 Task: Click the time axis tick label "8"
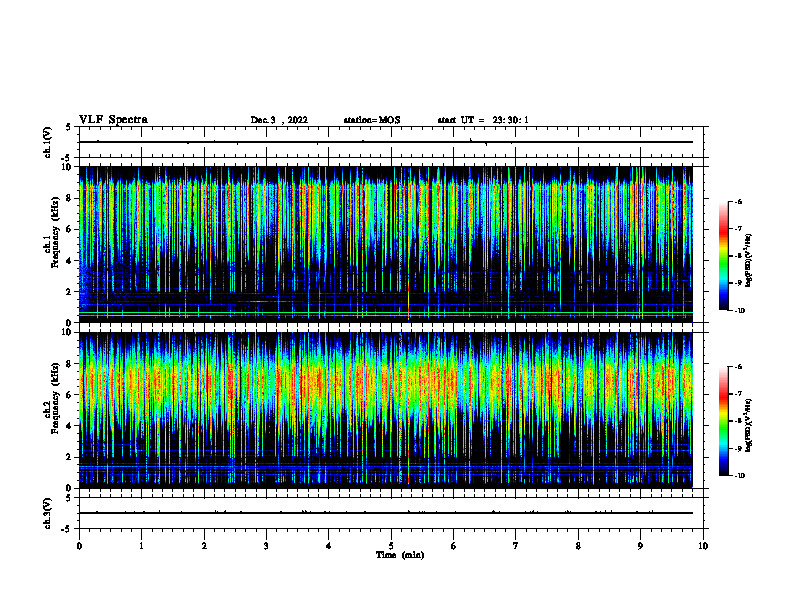578,546
